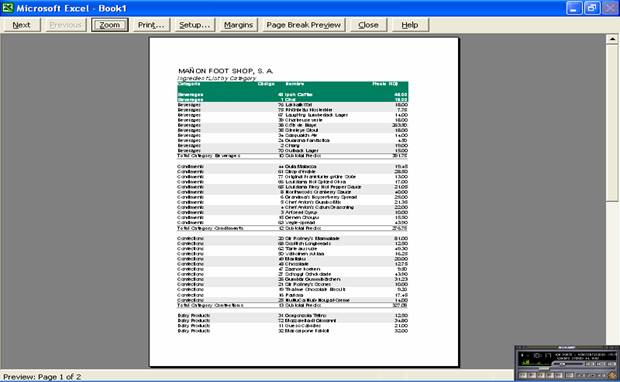Go to the Next preview page
This screenshot has height=382, width=620.
(21, 25)
